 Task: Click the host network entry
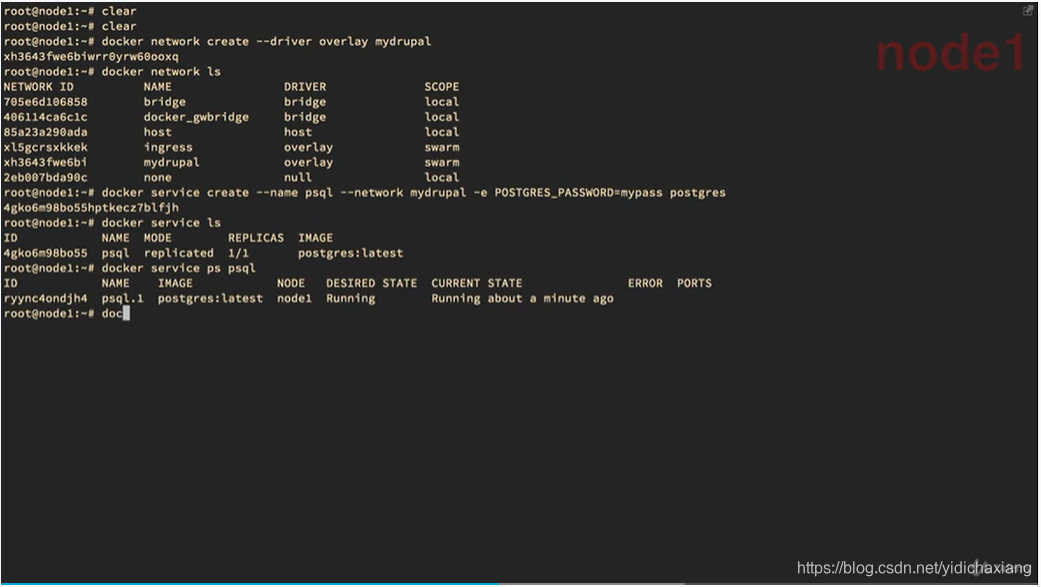pos(160,131)
